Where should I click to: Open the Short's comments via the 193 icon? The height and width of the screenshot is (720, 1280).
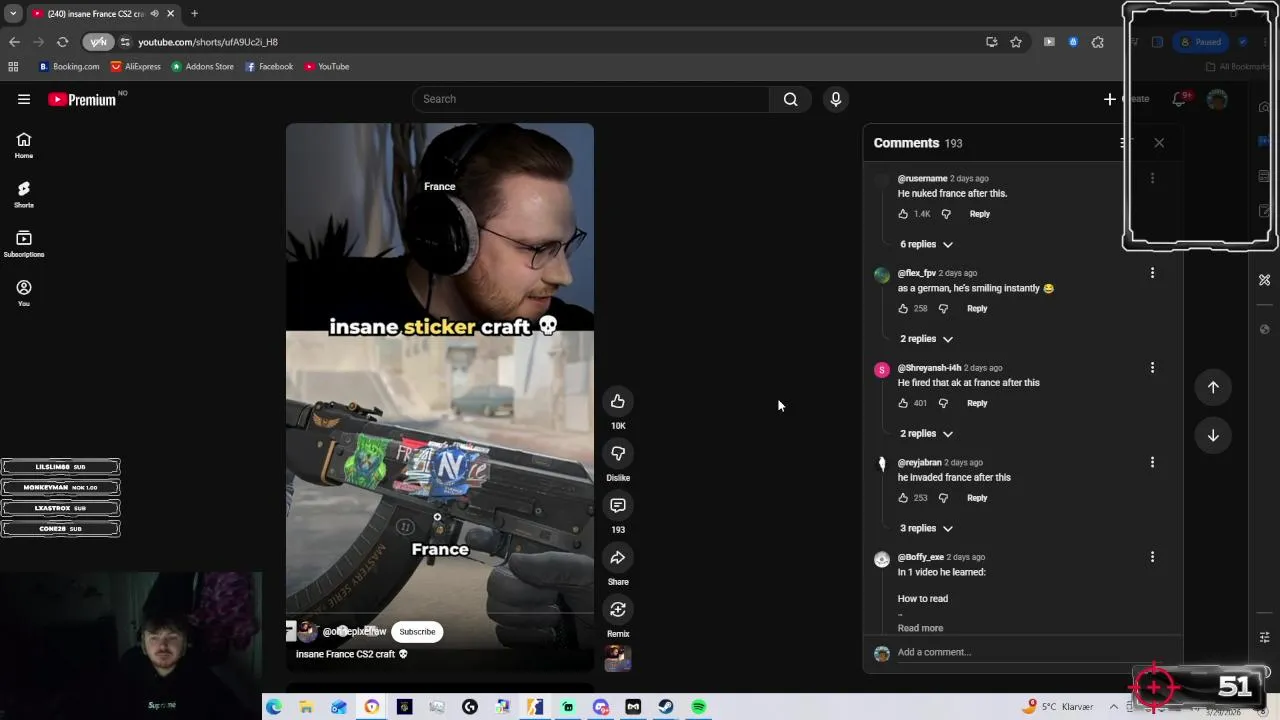pos(618,506)
